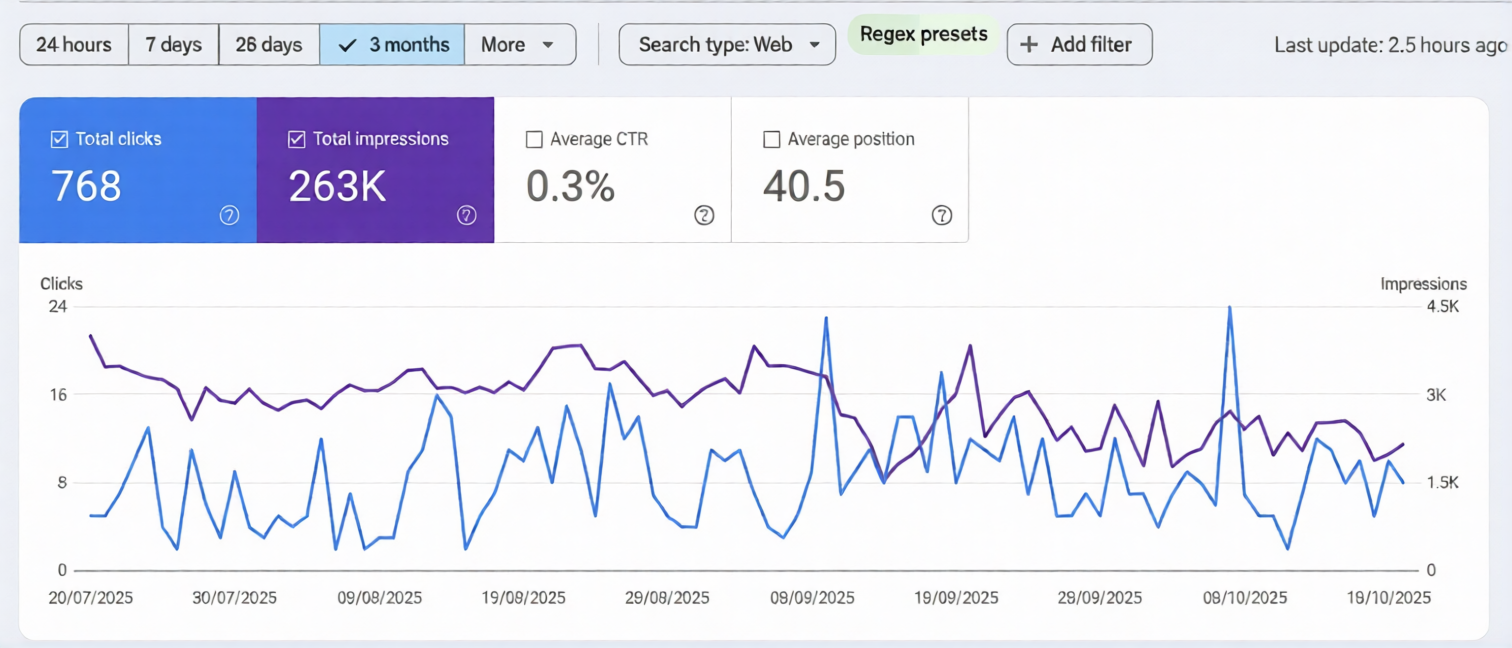Enable the Average position metric
This screenshot has width=1512, height=648.
(x=771, y=139)
